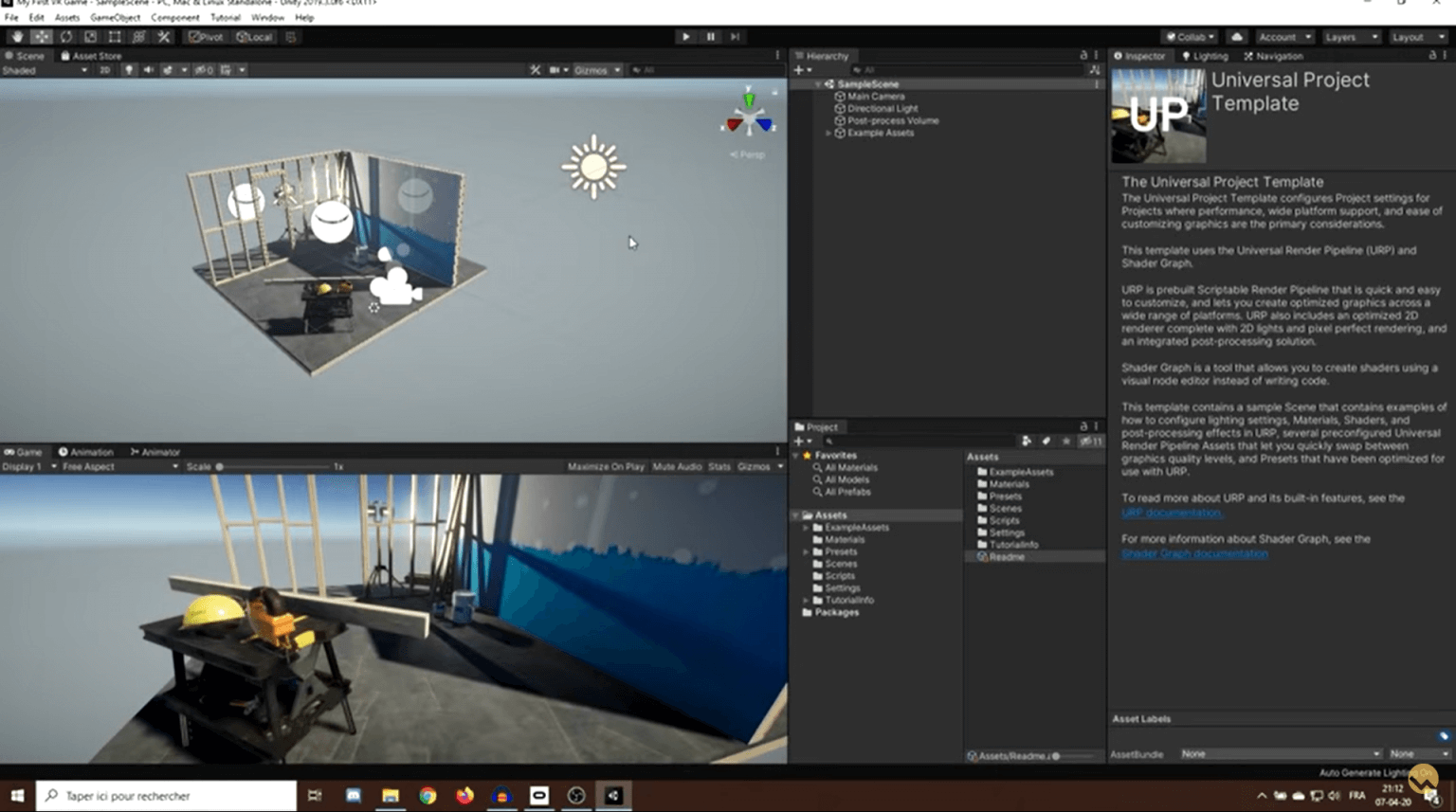Viewport: 1456px width, 812px height.
Task: Open the GameObject menu
Action: pyautogui.click(x=115, y=17)
